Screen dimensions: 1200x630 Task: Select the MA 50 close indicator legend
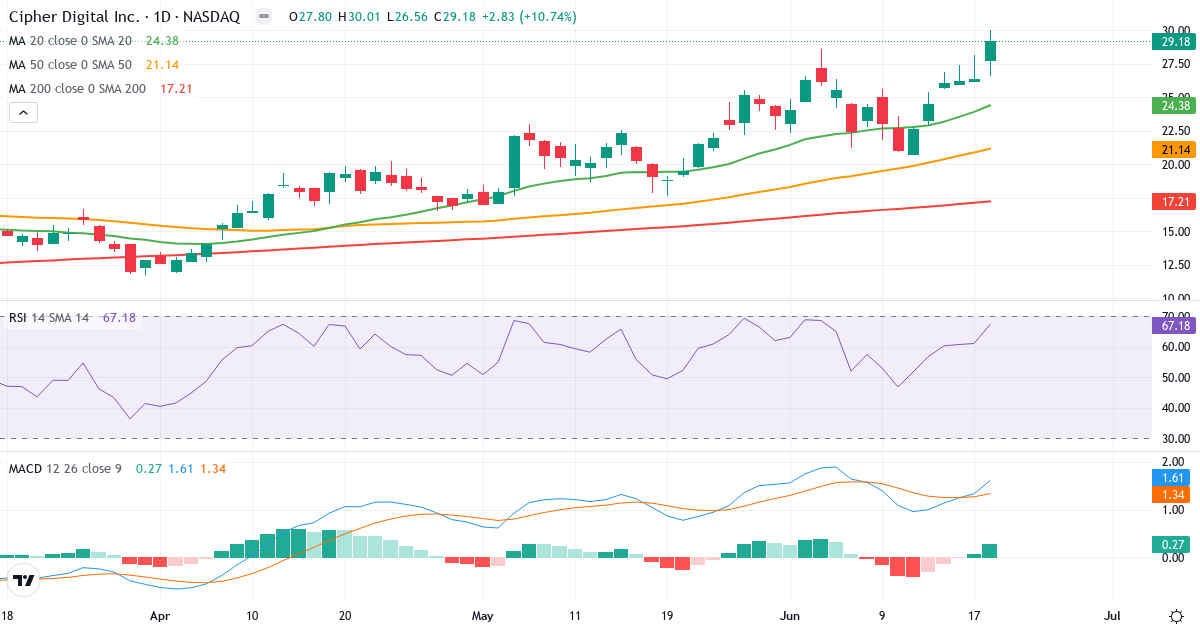[x=70, y=65]
